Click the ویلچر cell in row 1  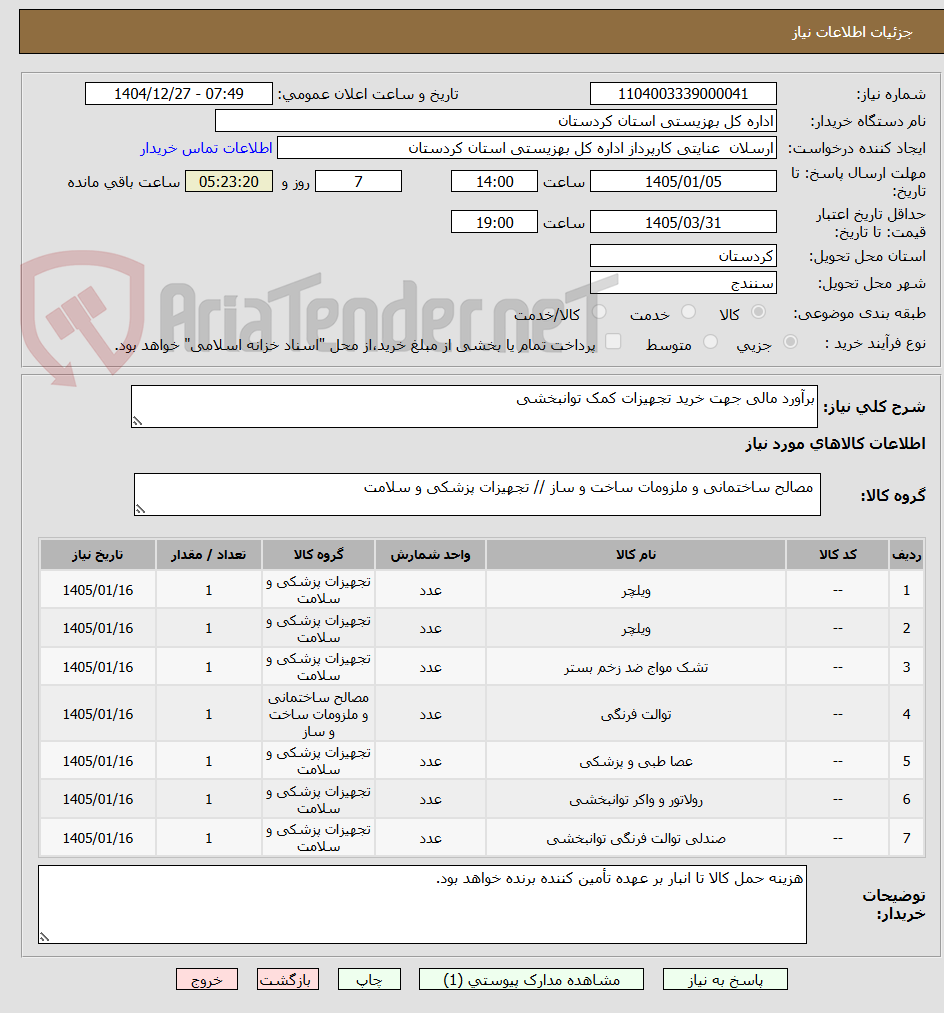point(636,590)
